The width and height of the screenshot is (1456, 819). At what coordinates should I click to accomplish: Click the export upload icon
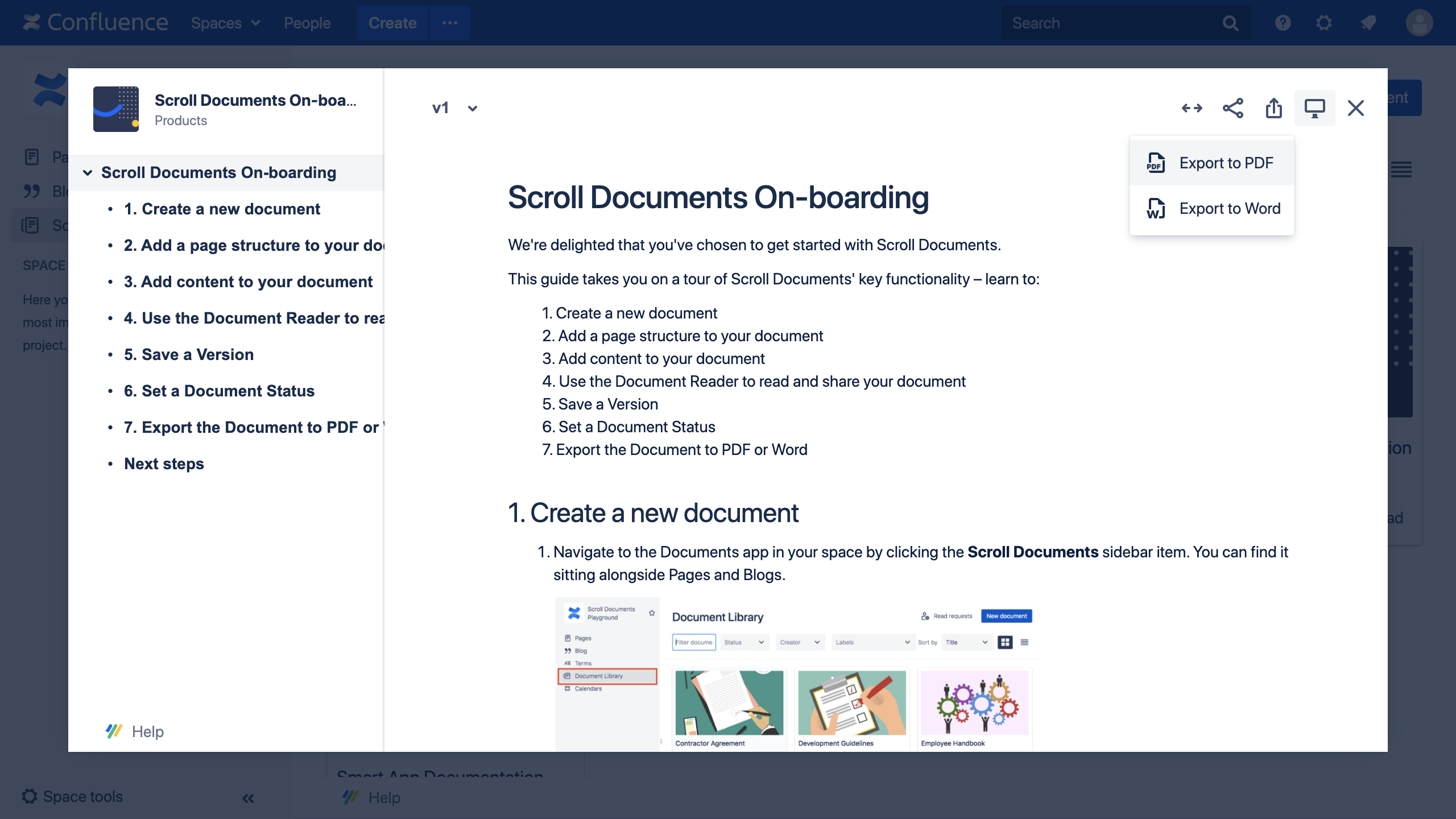tap(1273, 108)
